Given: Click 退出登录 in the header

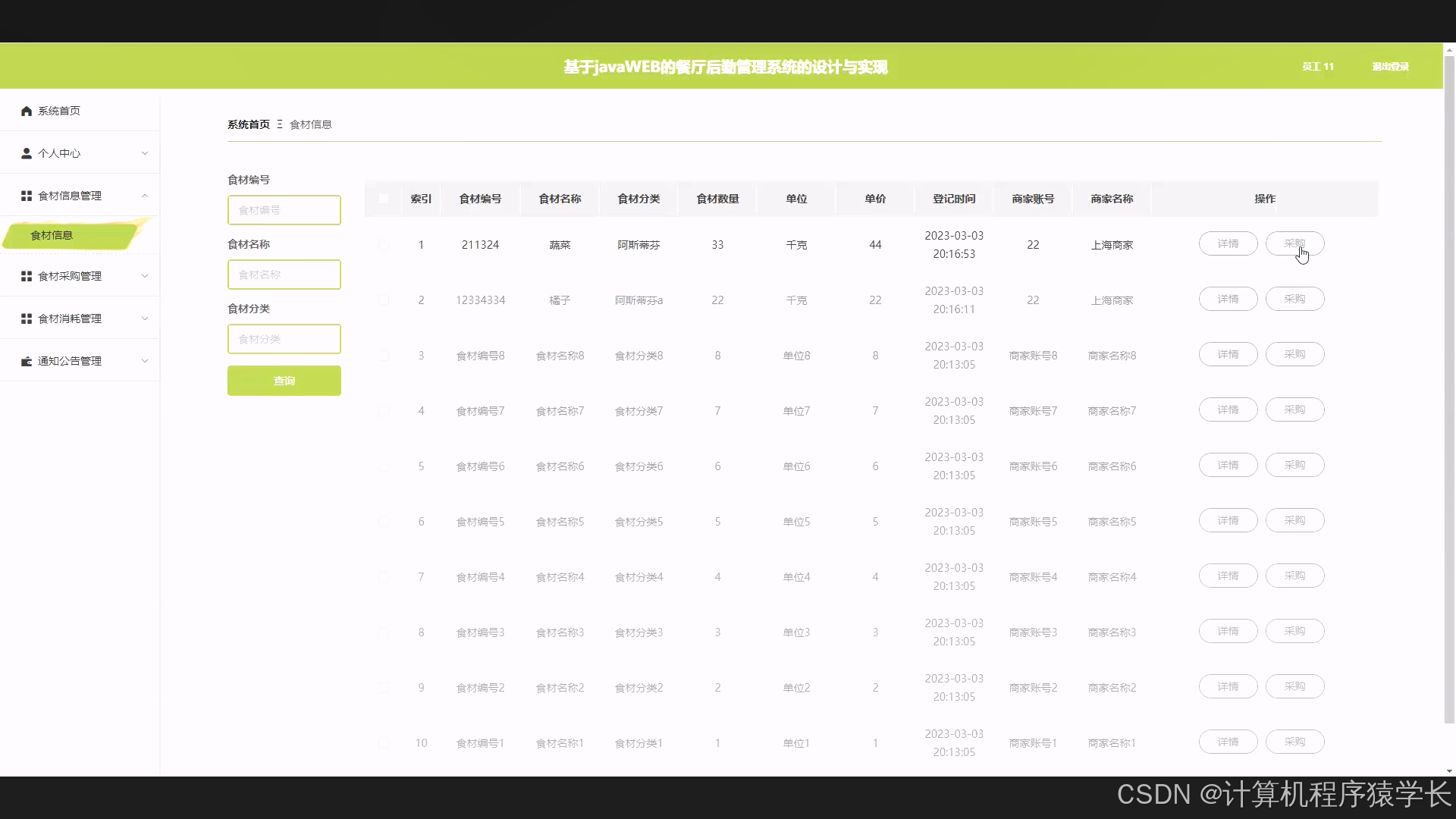Looking at the screenshot, I should [x=1390, y=67].
